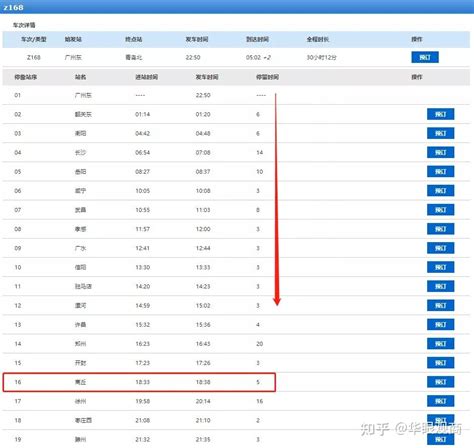Screen dimensions: 474x448
Task: Book ticket from 岳阳 row 05
Action: [x=440, y=172]
